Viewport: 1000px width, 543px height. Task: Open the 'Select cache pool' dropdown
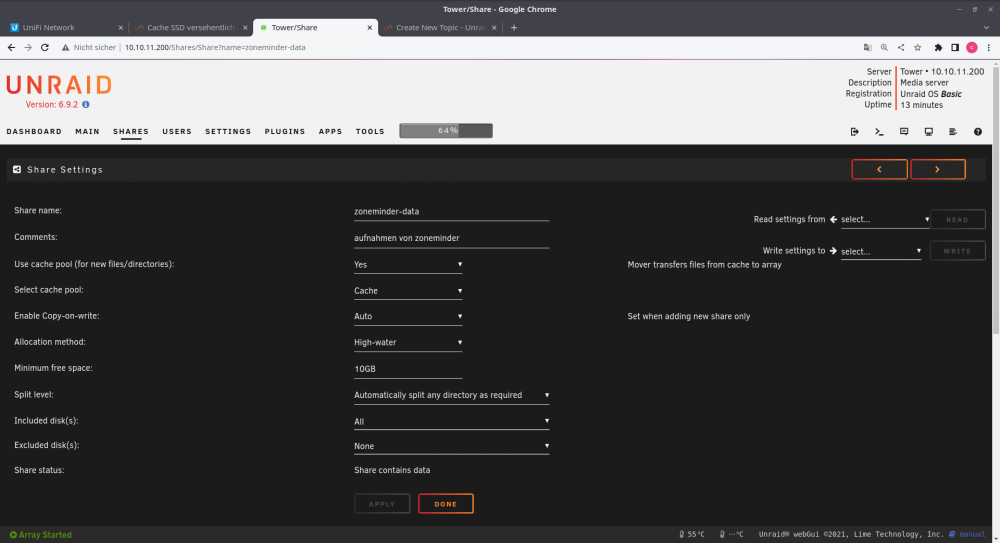[408, 291]
